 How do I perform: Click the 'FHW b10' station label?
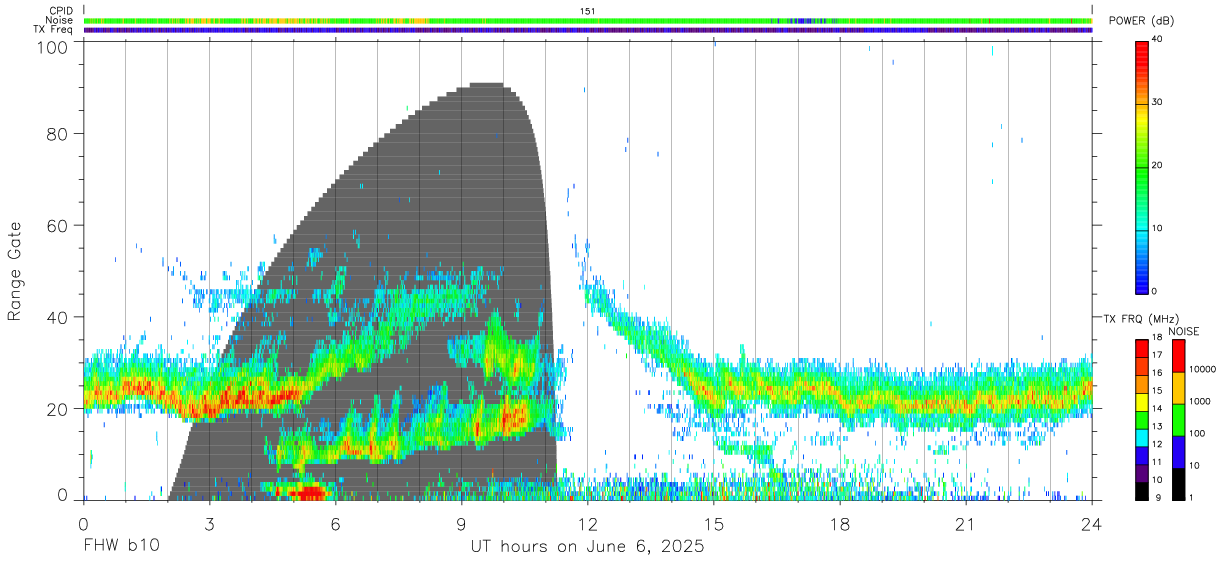pos(121,547)
